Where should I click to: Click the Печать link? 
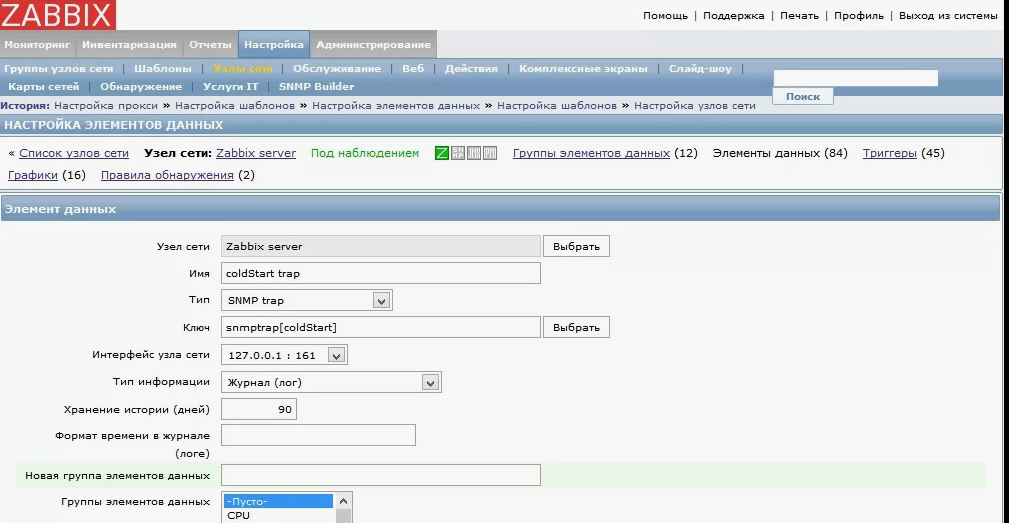[799, 15]
